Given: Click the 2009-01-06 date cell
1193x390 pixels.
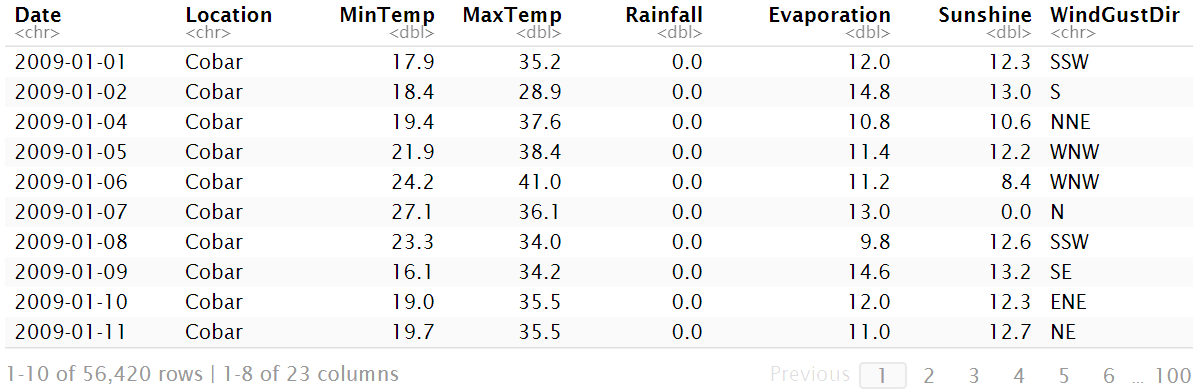Looking at the screenshot, I should coord(71,182).
